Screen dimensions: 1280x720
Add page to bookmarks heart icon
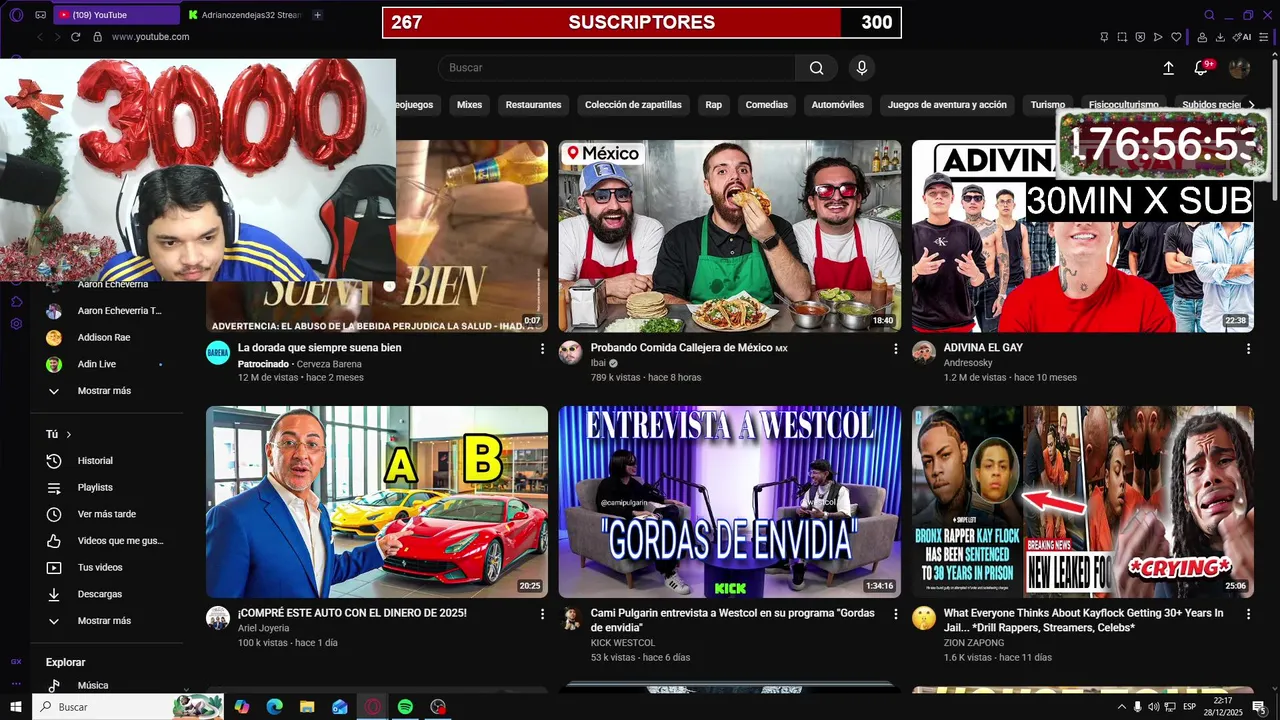point(1176,37)
